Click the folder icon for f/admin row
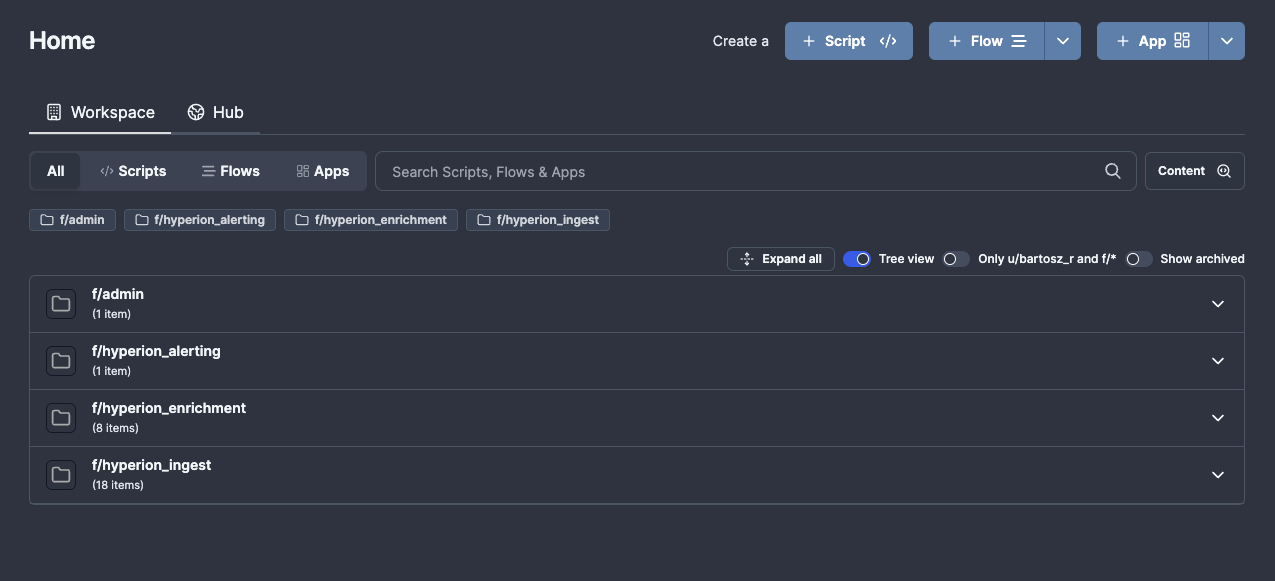Image resolution: width=1275 pixels, height=581 pixels. (x=61, y=304)
